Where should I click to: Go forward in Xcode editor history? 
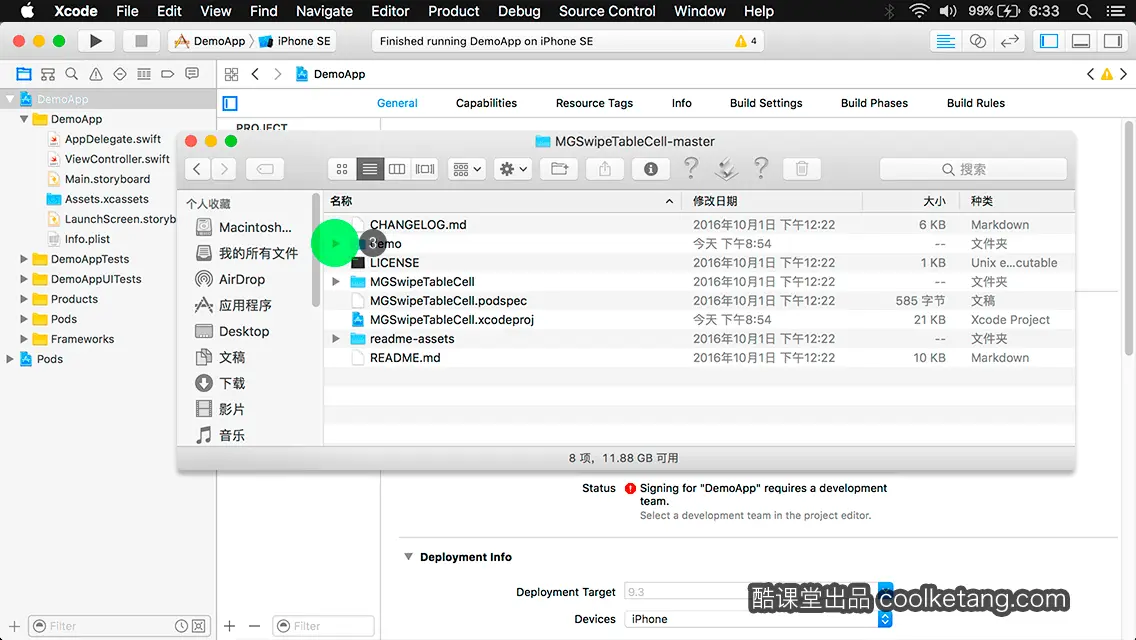pyautogui.click(x=277, y=74)
